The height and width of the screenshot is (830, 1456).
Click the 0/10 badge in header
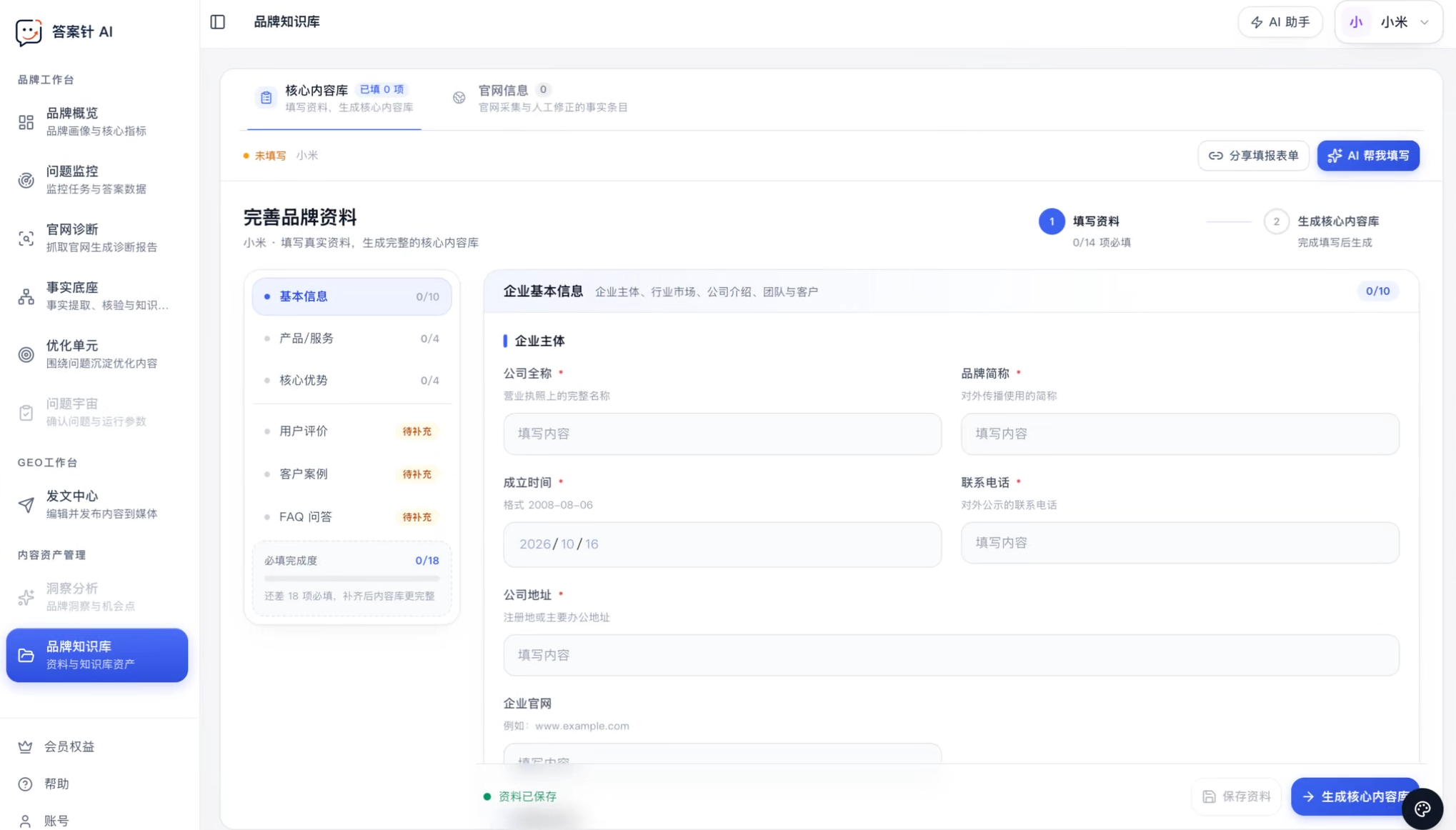point(1377,291)
